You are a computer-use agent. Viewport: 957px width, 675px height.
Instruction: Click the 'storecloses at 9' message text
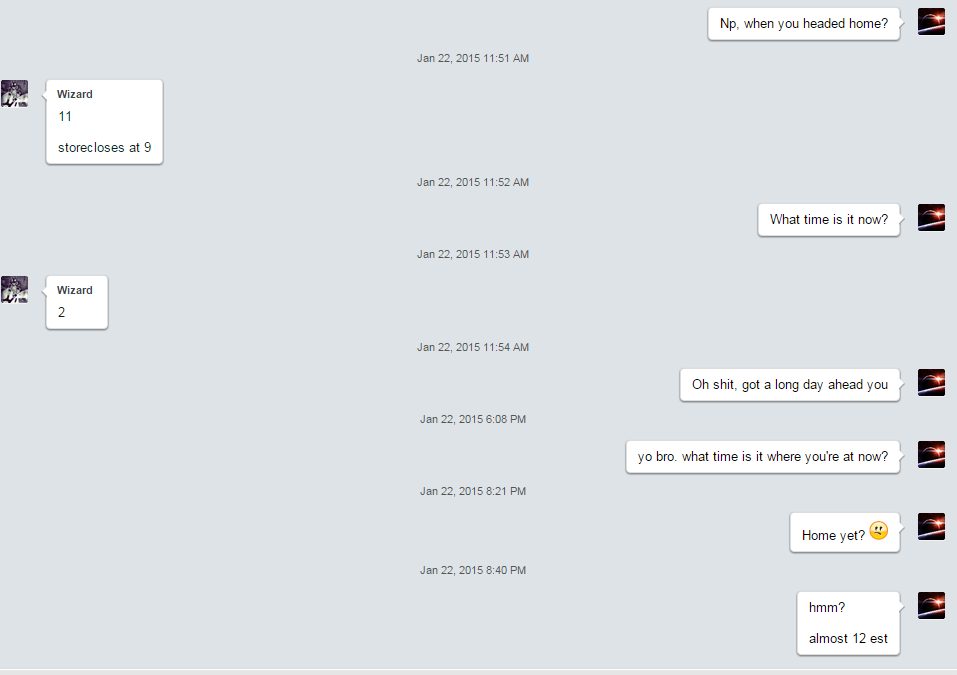(104, 148)
